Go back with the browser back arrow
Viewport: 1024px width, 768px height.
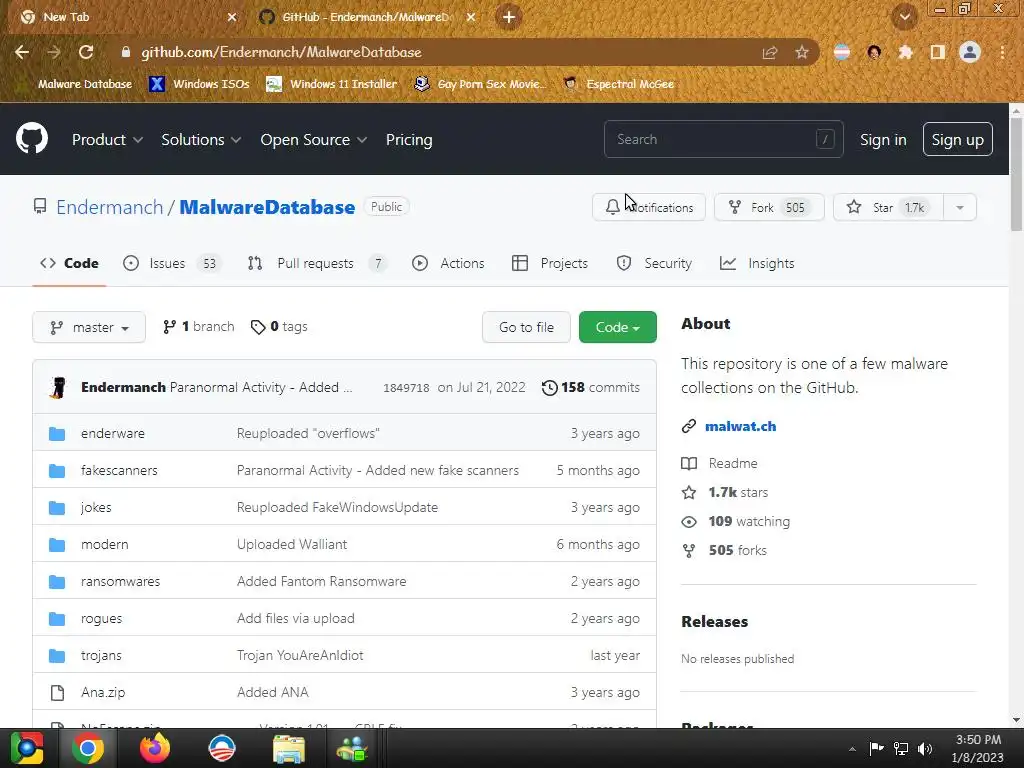pos(22,52)
